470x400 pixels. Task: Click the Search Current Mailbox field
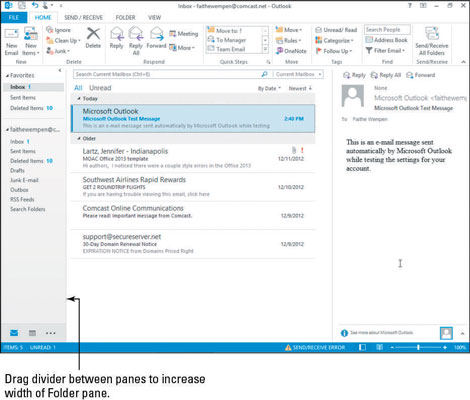pos(167,74)
